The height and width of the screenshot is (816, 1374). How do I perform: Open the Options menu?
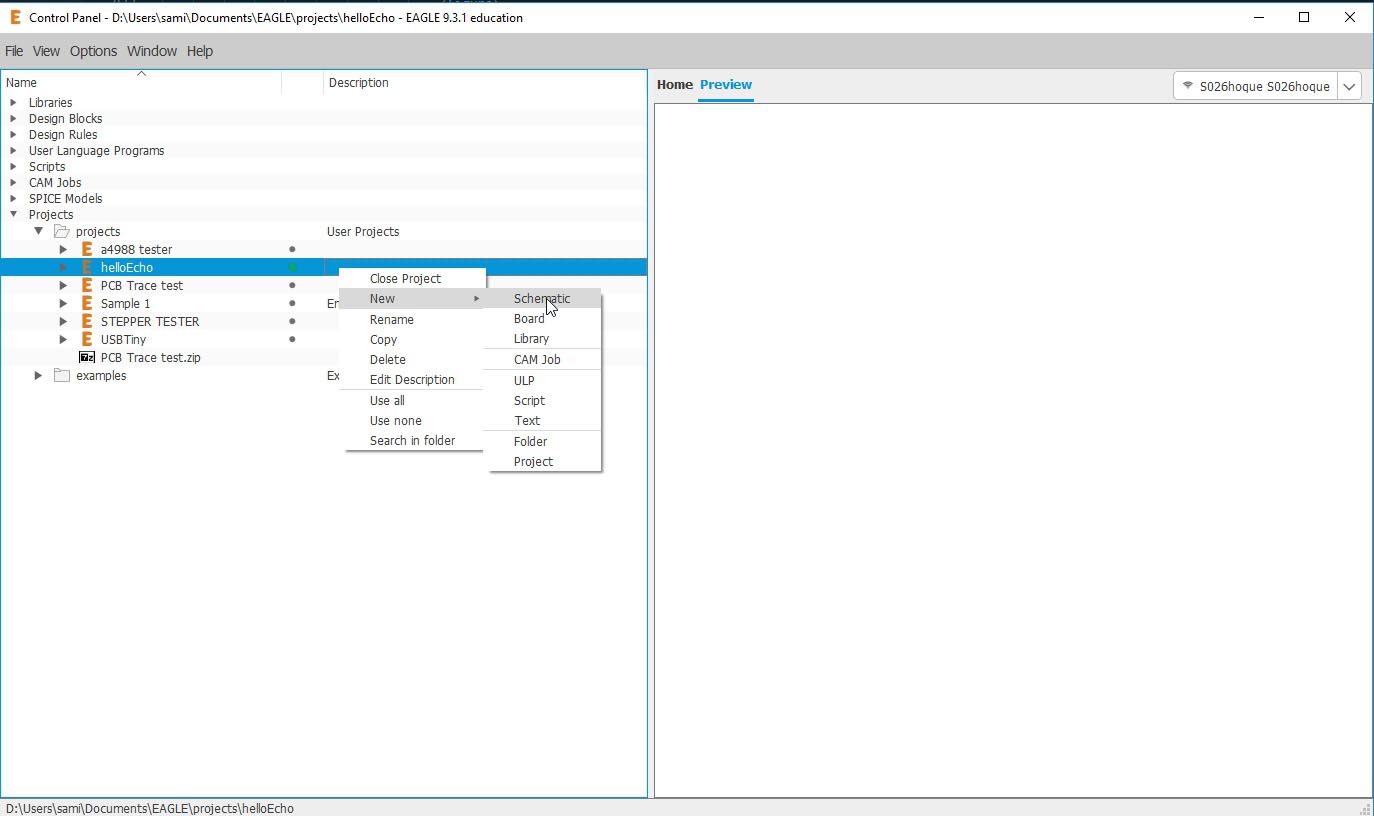click(93, 51)
